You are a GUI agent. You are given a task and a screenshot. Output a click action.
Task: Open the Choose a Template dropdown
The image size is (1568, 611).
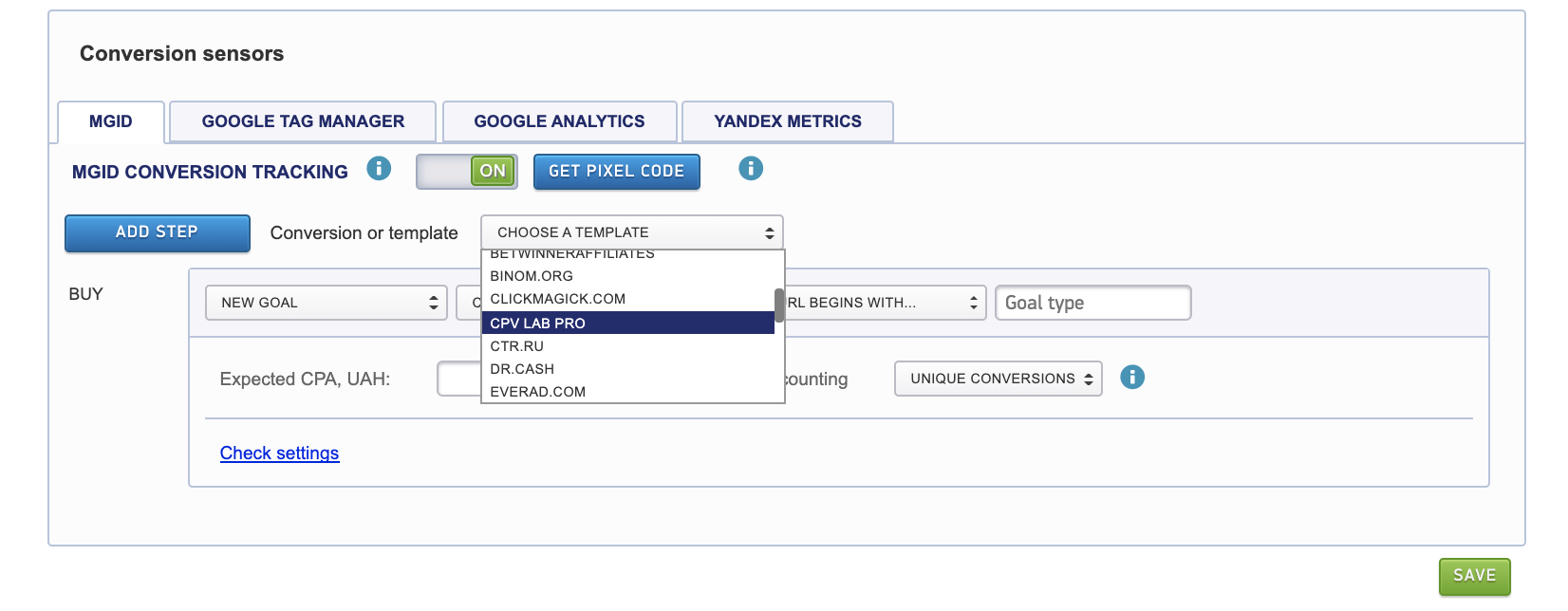coord(631,232)
